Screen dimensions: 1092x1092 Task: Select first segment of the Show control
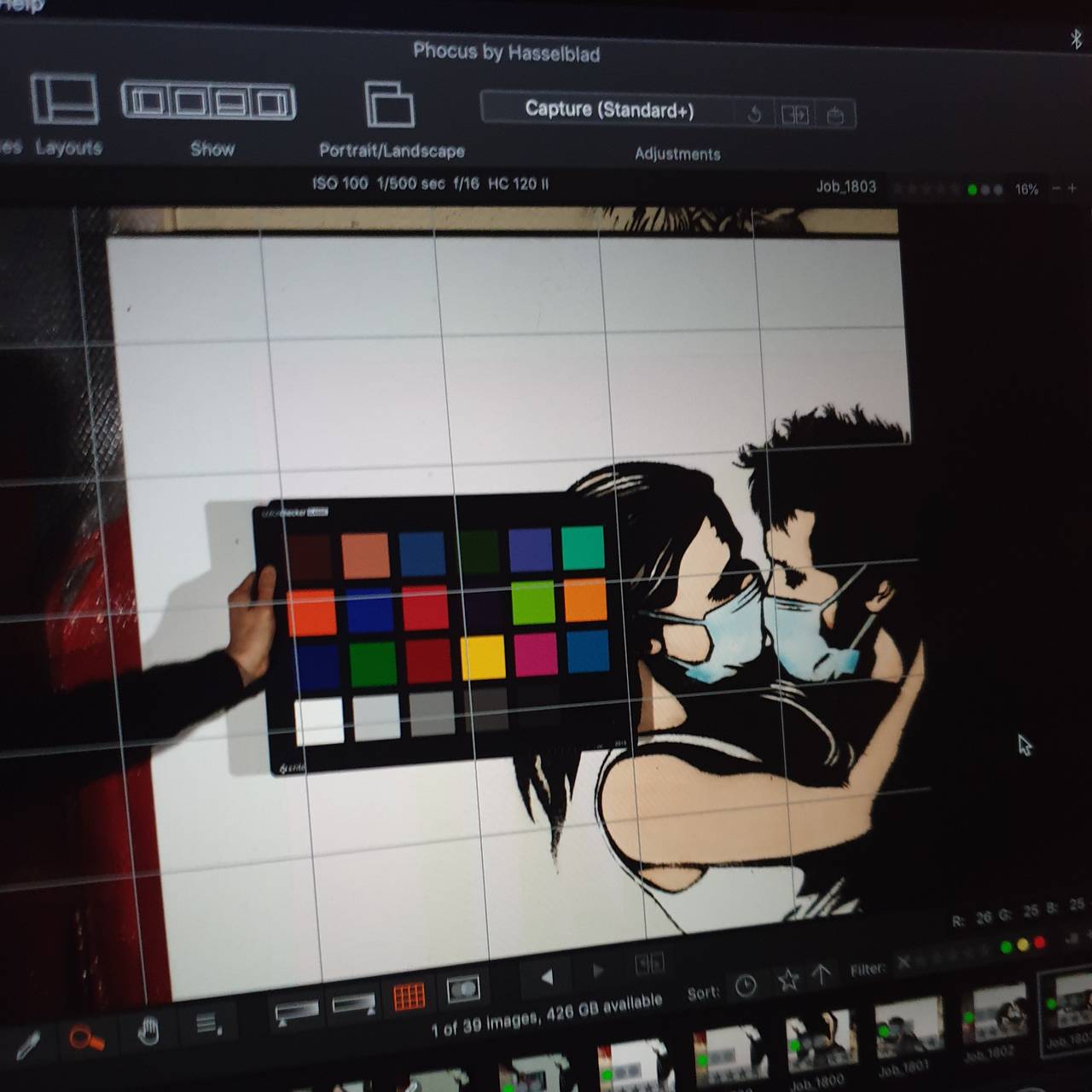pos(148,102)
